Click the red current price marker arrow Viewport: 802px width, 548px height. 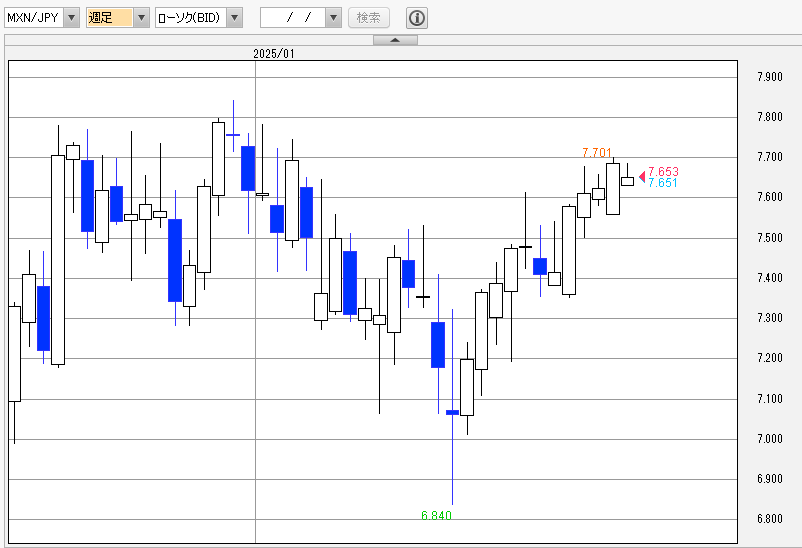(x=642, y=177)
